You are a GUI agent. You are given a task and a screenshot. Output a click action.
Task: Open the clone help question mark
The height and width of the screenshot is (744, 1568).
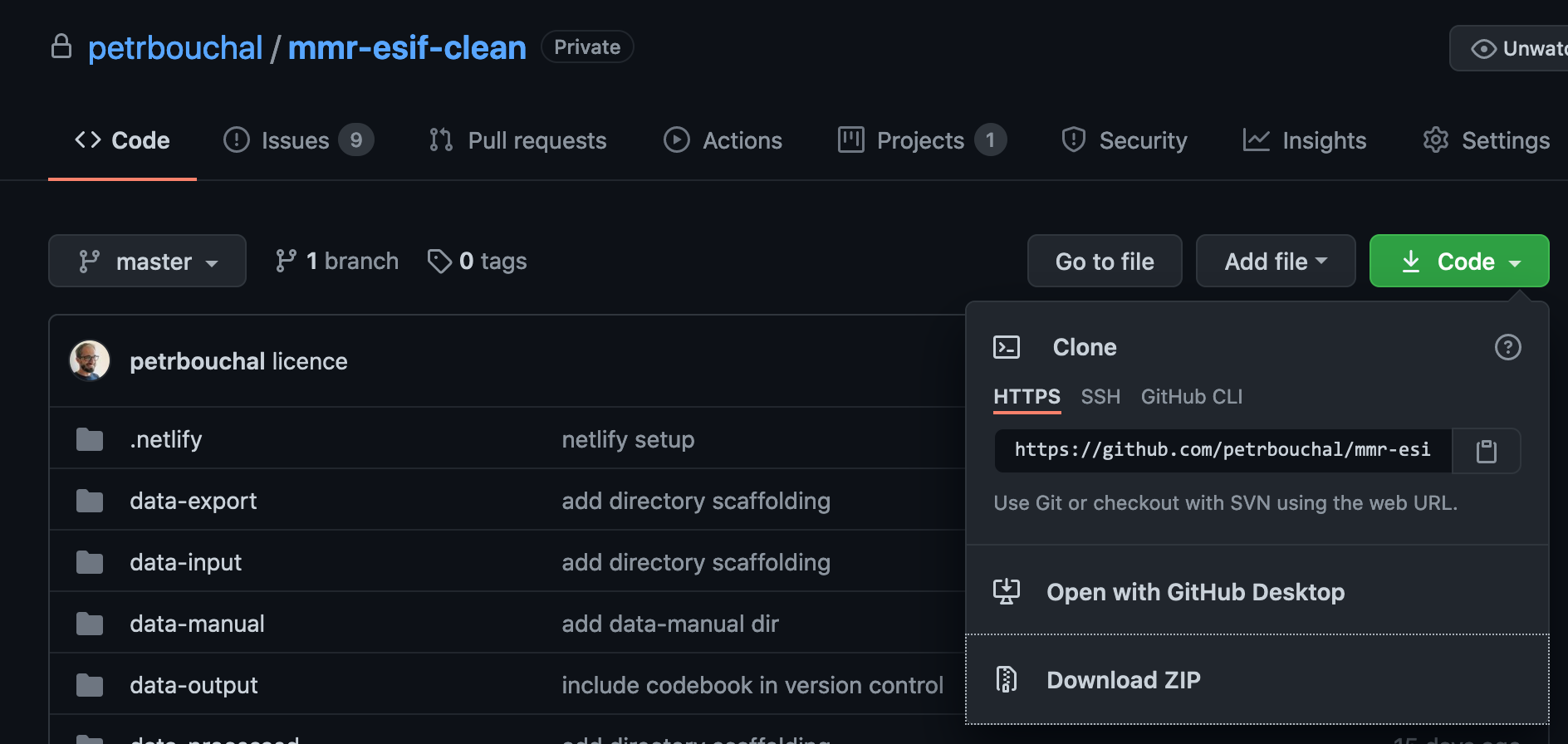tap(1507, 347)
